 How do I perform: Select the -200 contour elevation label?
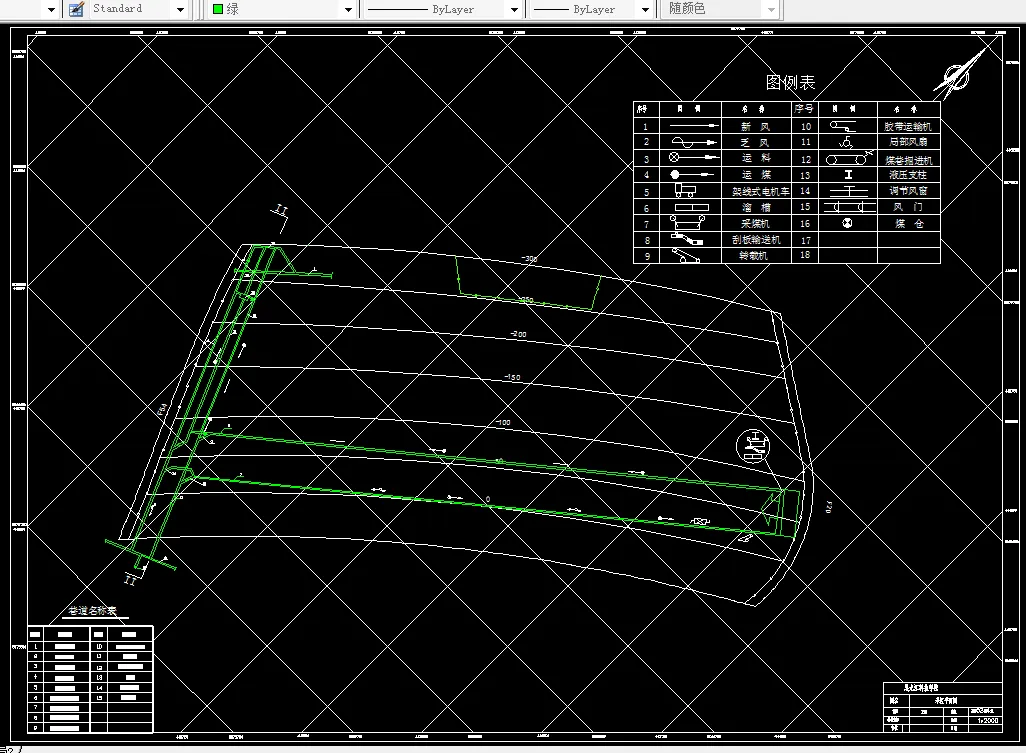[518, 334]
